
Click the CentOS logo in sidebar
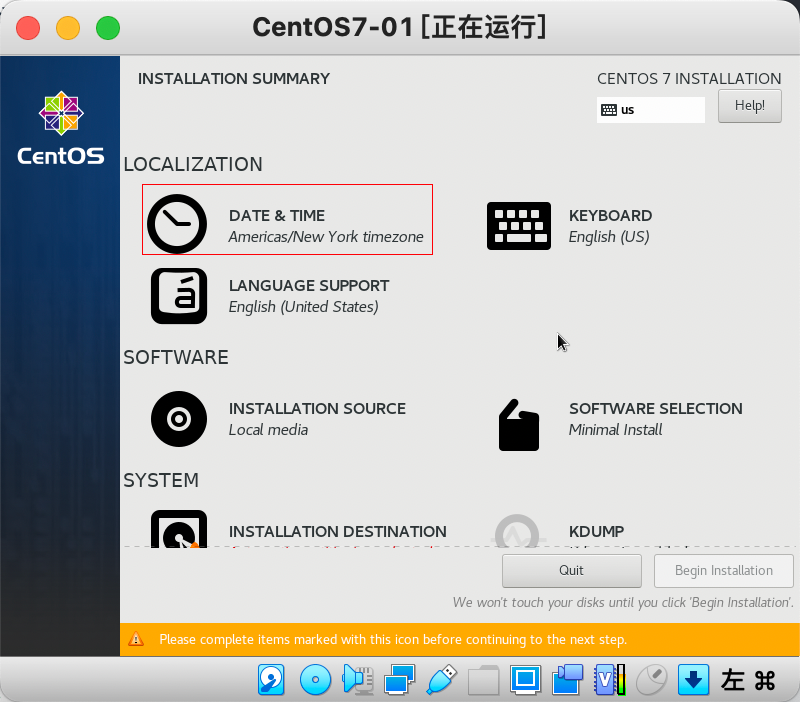(x=61, y=128)
